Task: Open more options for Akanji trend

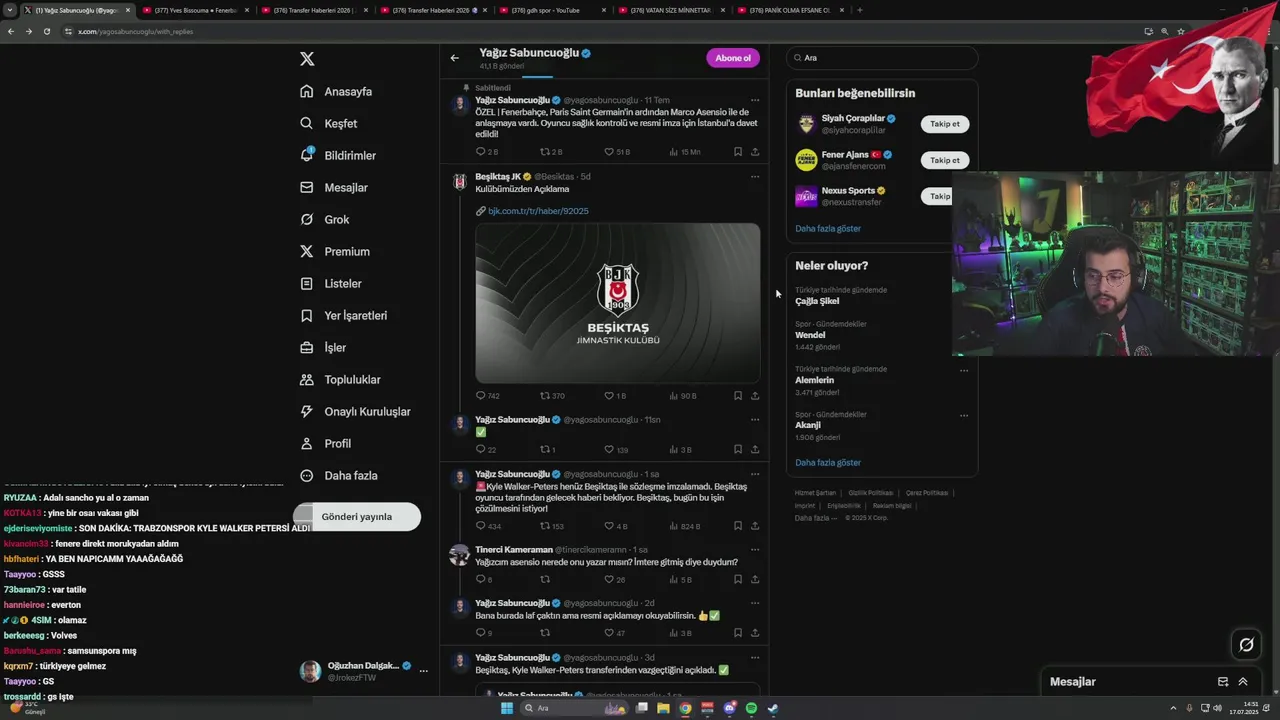Action: pos(964,415)
